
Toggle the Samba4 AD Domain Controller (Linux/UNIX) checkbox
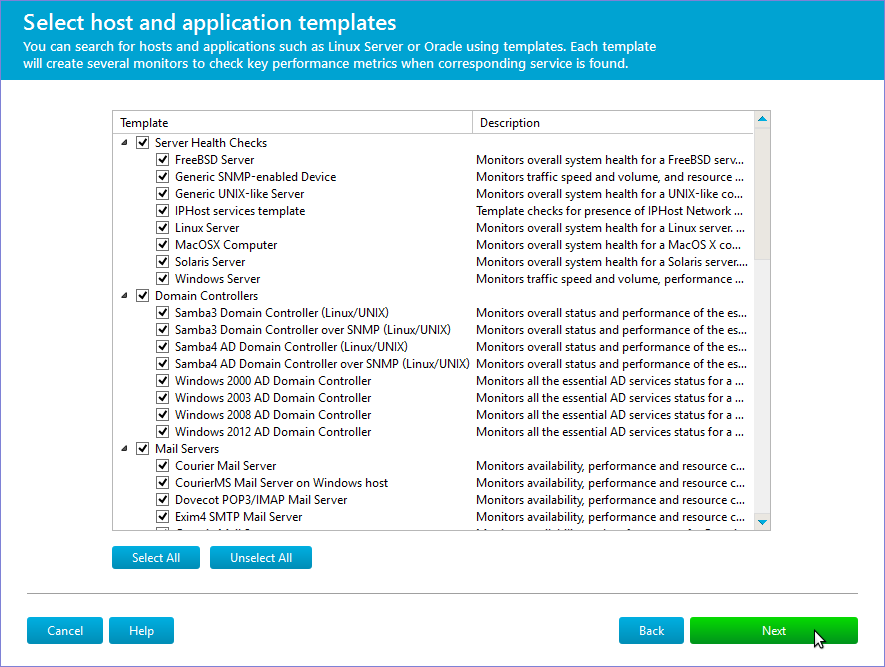163,346
